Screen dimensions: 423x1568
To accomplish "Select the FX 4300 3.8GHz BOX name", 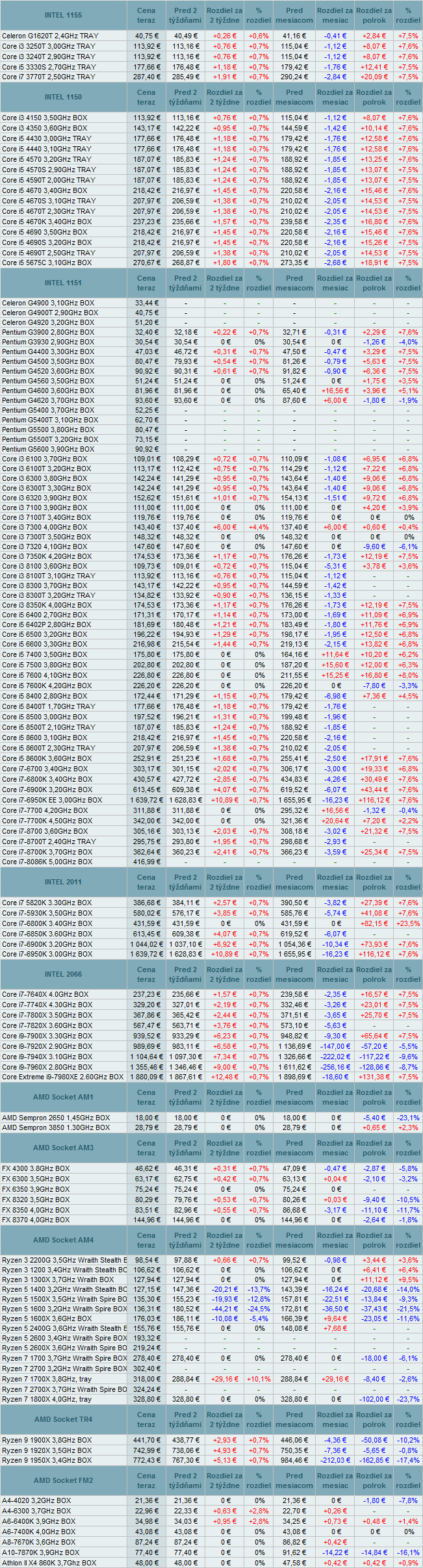I will click(36, 1168).
